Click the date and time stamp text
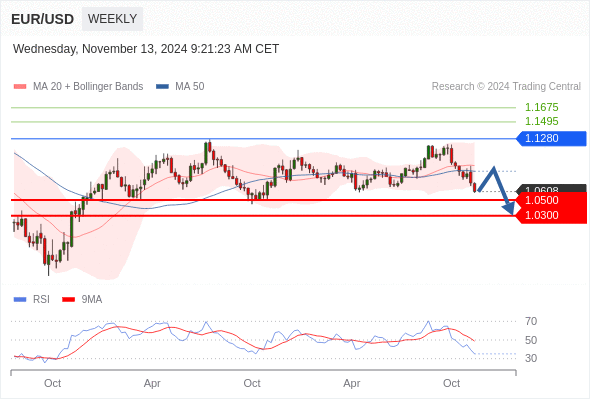 pyautogui.click(x=146, y=49)
